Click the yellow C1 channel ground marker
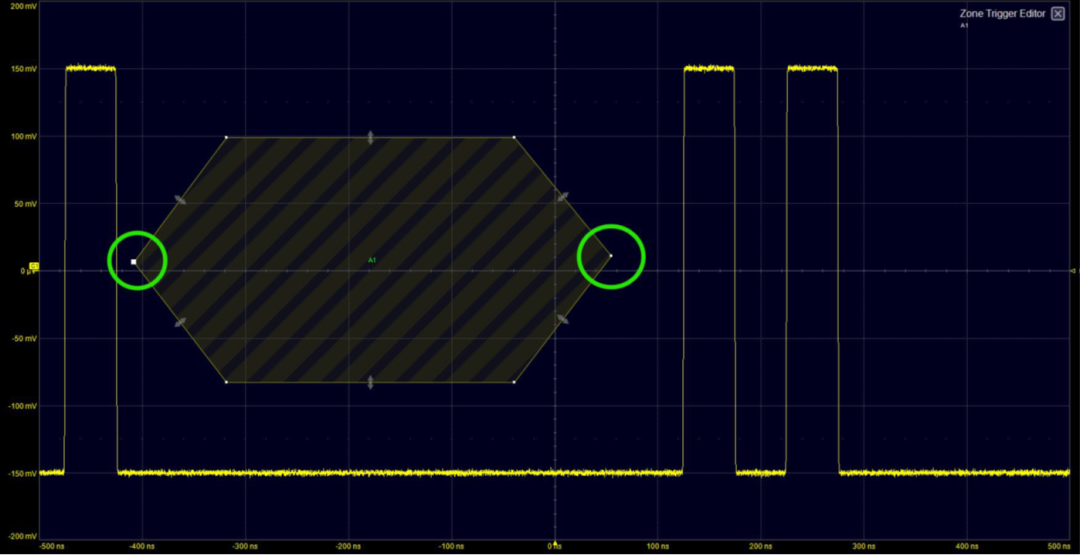Screen dimensions: 1080x555 point(34,266)
